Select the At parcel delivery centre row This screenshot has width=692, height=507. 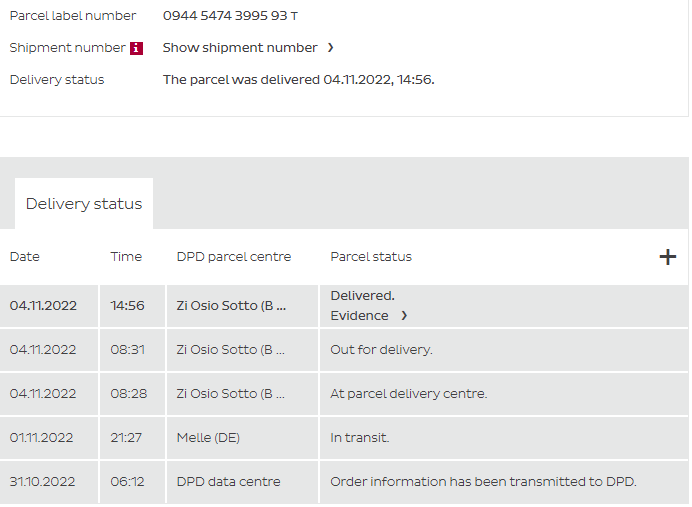point(408,394)
